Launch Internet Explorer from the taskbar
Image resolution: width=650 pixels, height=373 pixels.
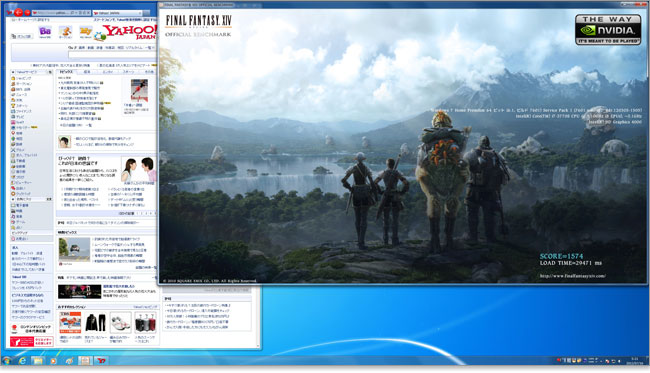(22, 361)
